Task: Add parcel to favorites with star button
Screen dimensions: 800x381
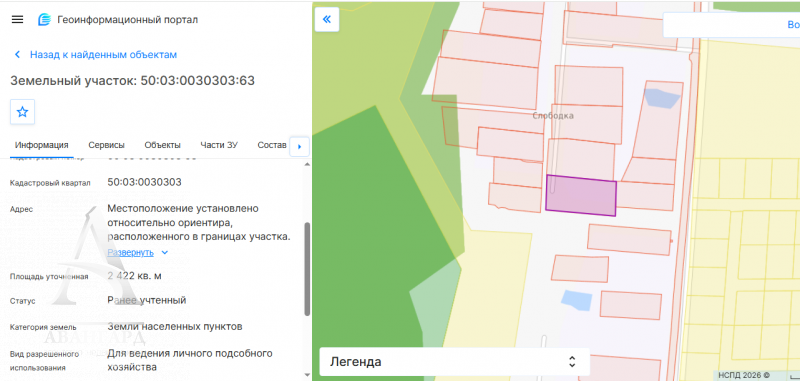Action: pos(22,112)
